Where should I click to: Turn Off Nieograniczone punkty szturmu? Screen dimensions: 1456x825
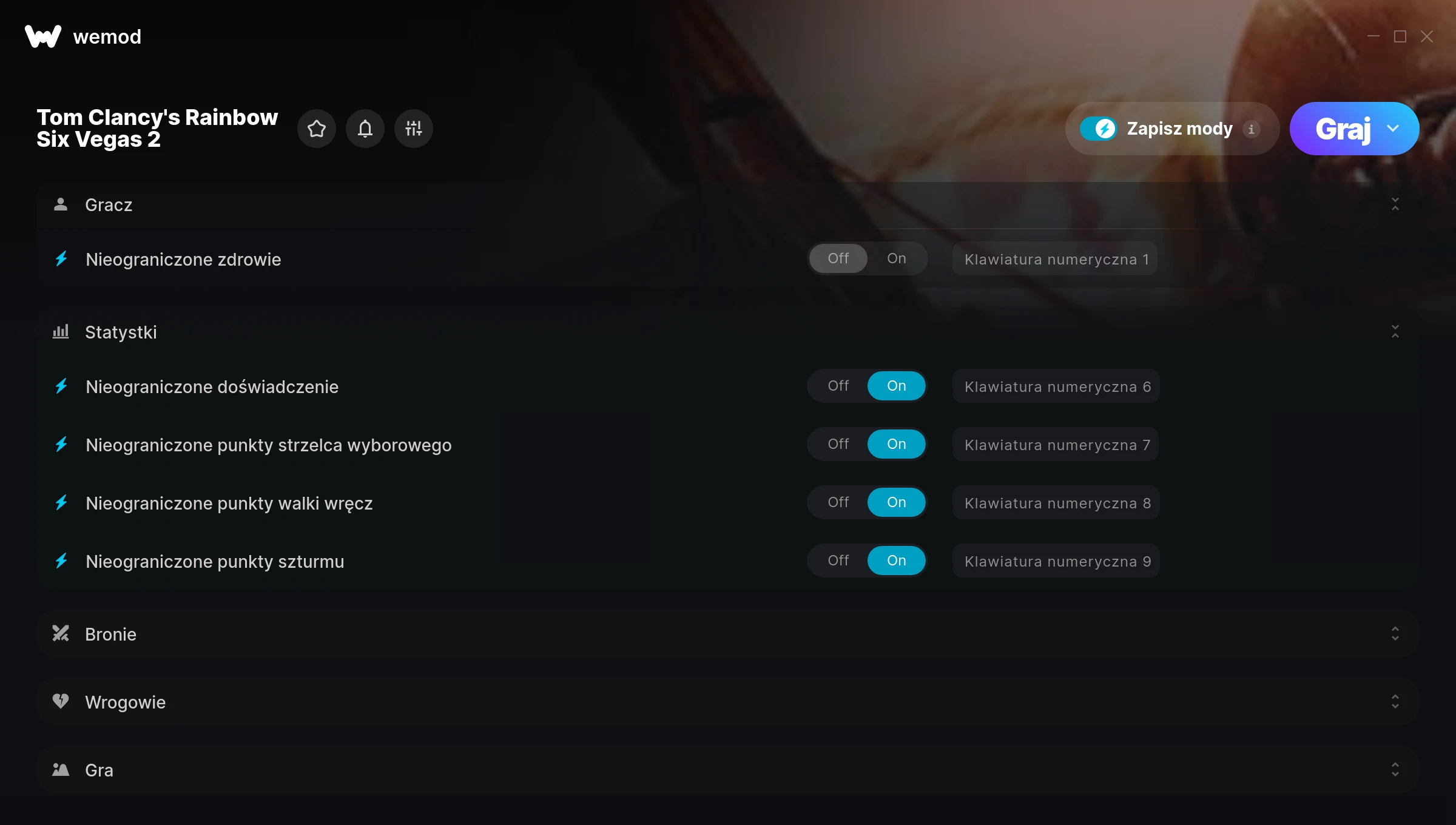click(838, 561)
